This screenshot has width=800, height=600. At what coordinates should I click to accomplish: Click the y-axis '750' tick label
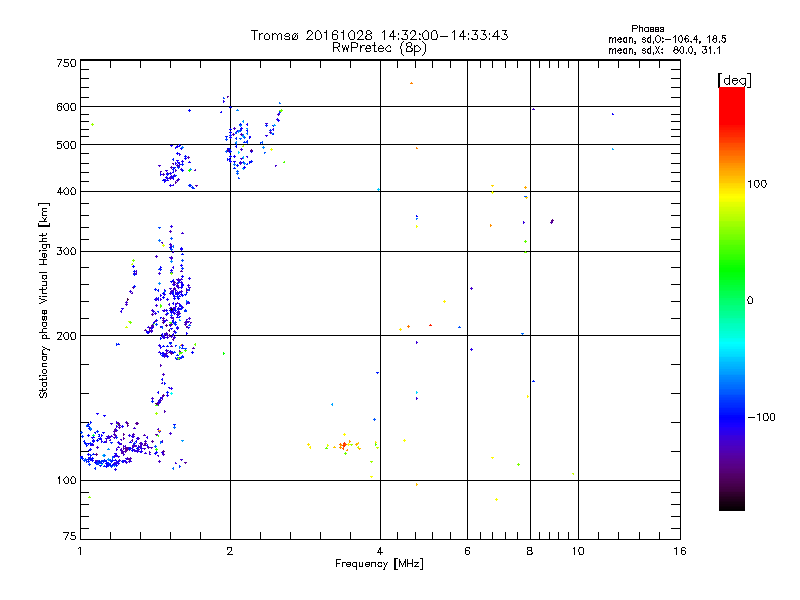pyautogui.click(x=66, y=63)
